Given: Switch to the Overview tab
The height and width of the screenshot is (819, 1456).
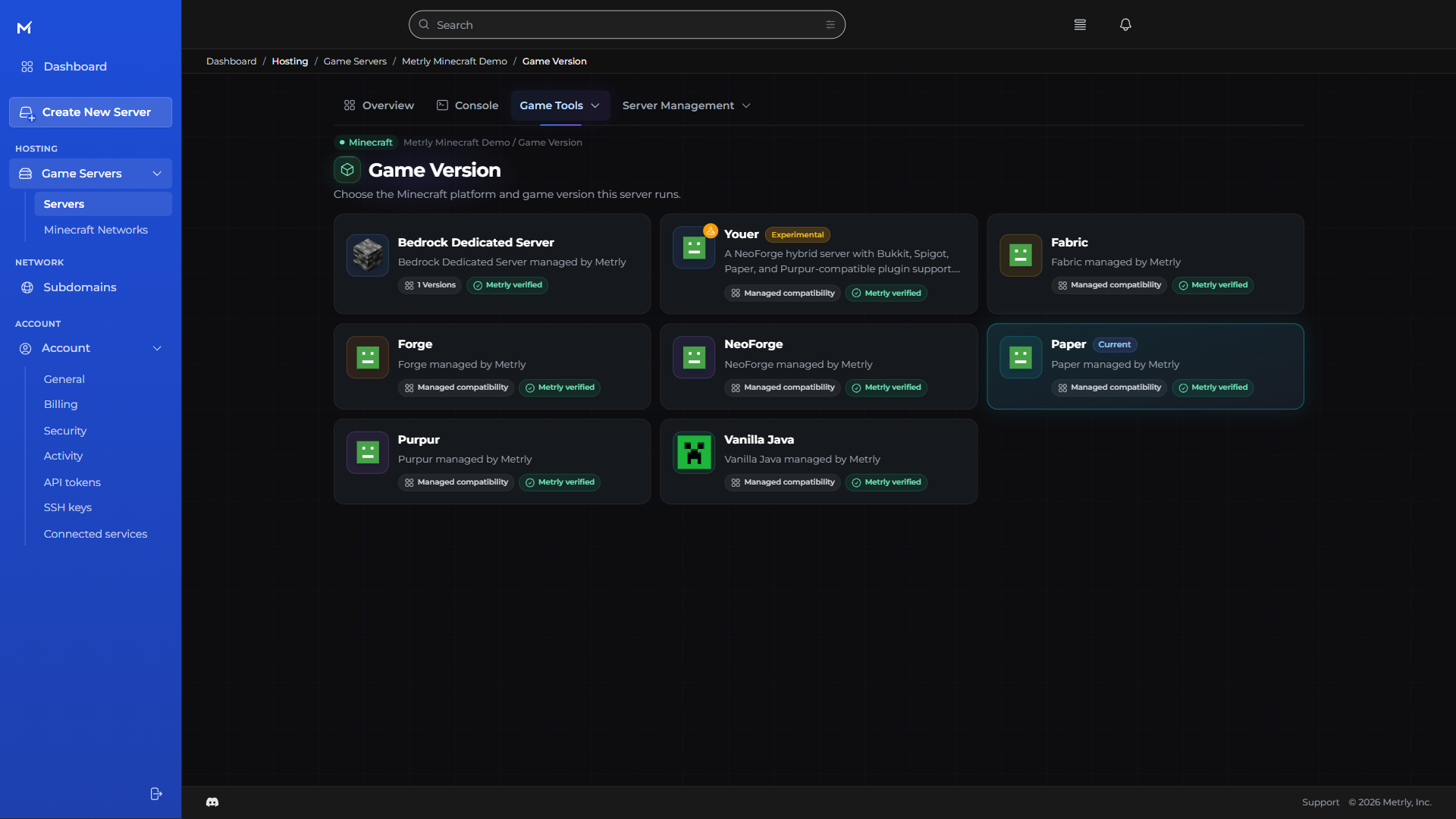Looking at the screenshot, I should click(379, 105).
